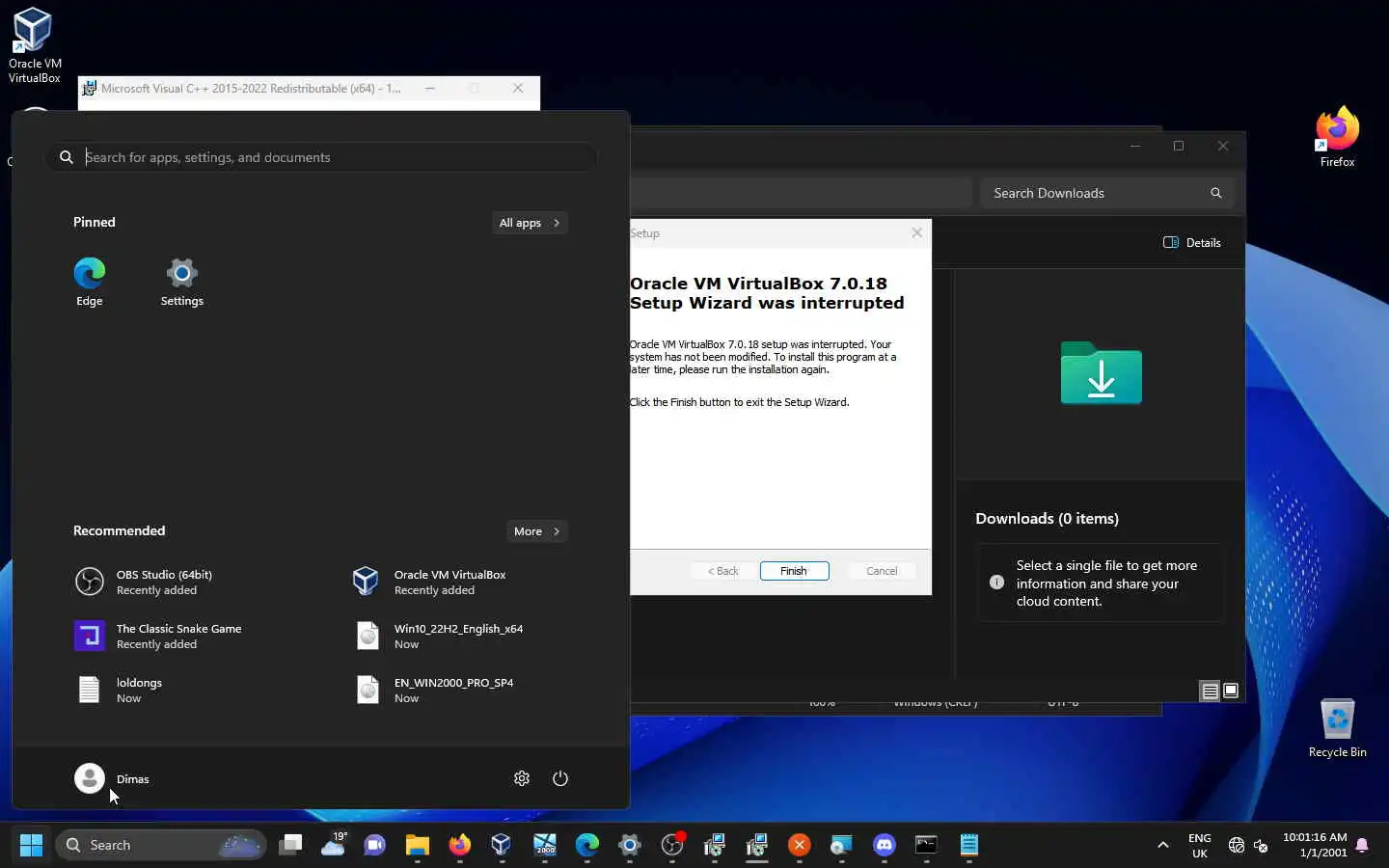Show hidden system tray icons

pos(1163,845)
